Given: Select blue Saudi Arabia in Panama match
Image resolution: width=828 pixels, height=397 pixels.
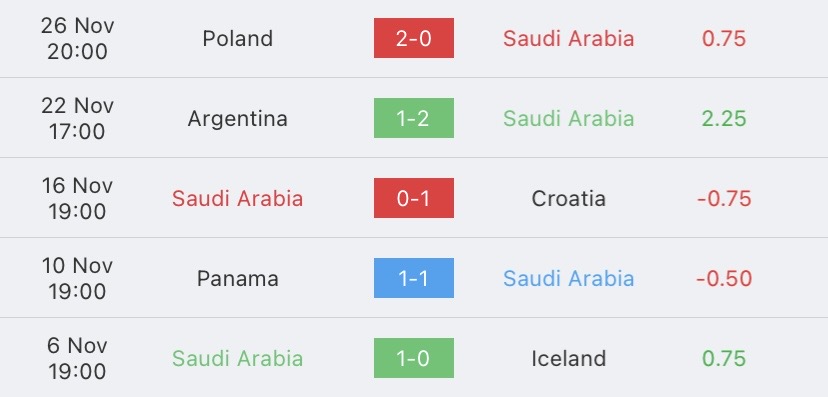Looking at the screenshot, I should [x=568, y=278].
